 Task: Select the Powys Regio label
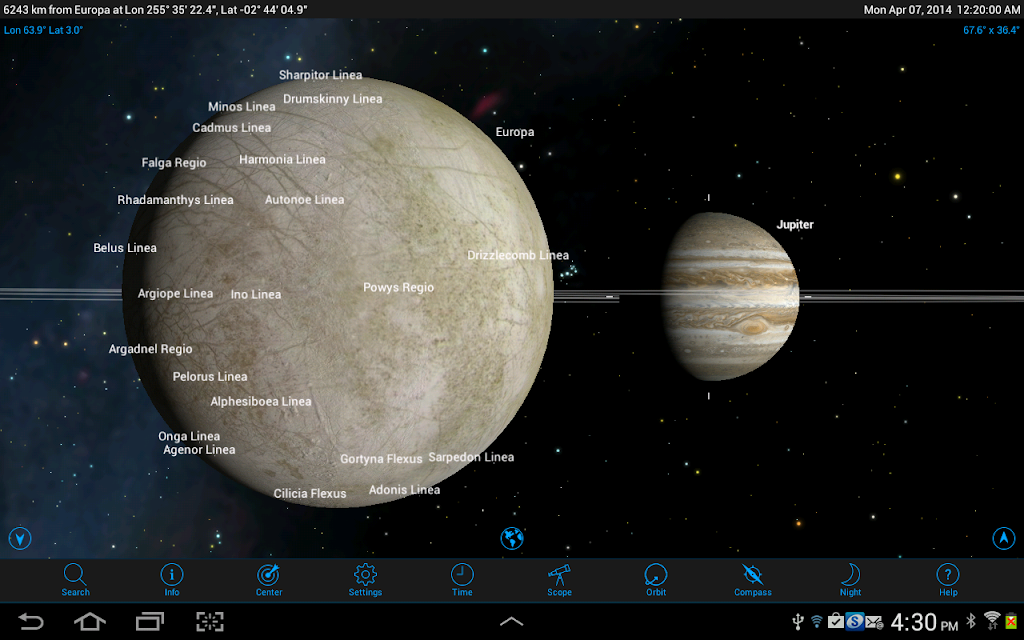(398, 287)
